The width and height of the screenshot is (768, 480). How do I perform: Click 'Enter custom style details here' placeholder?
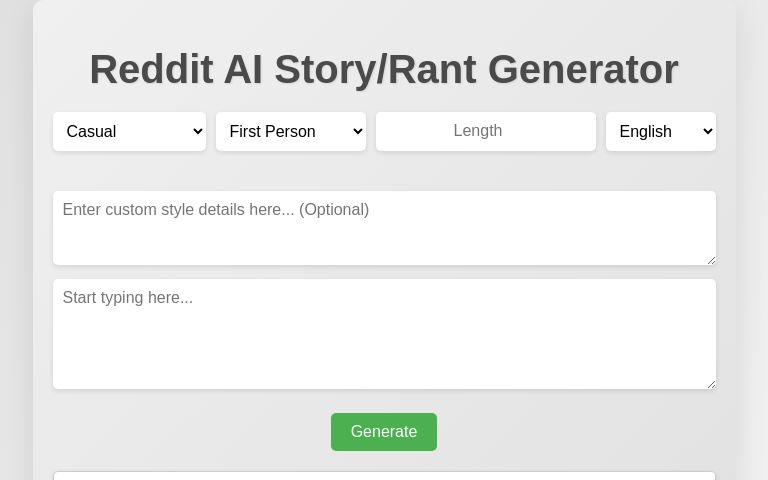pyautogui.click(x=215, y=209)
